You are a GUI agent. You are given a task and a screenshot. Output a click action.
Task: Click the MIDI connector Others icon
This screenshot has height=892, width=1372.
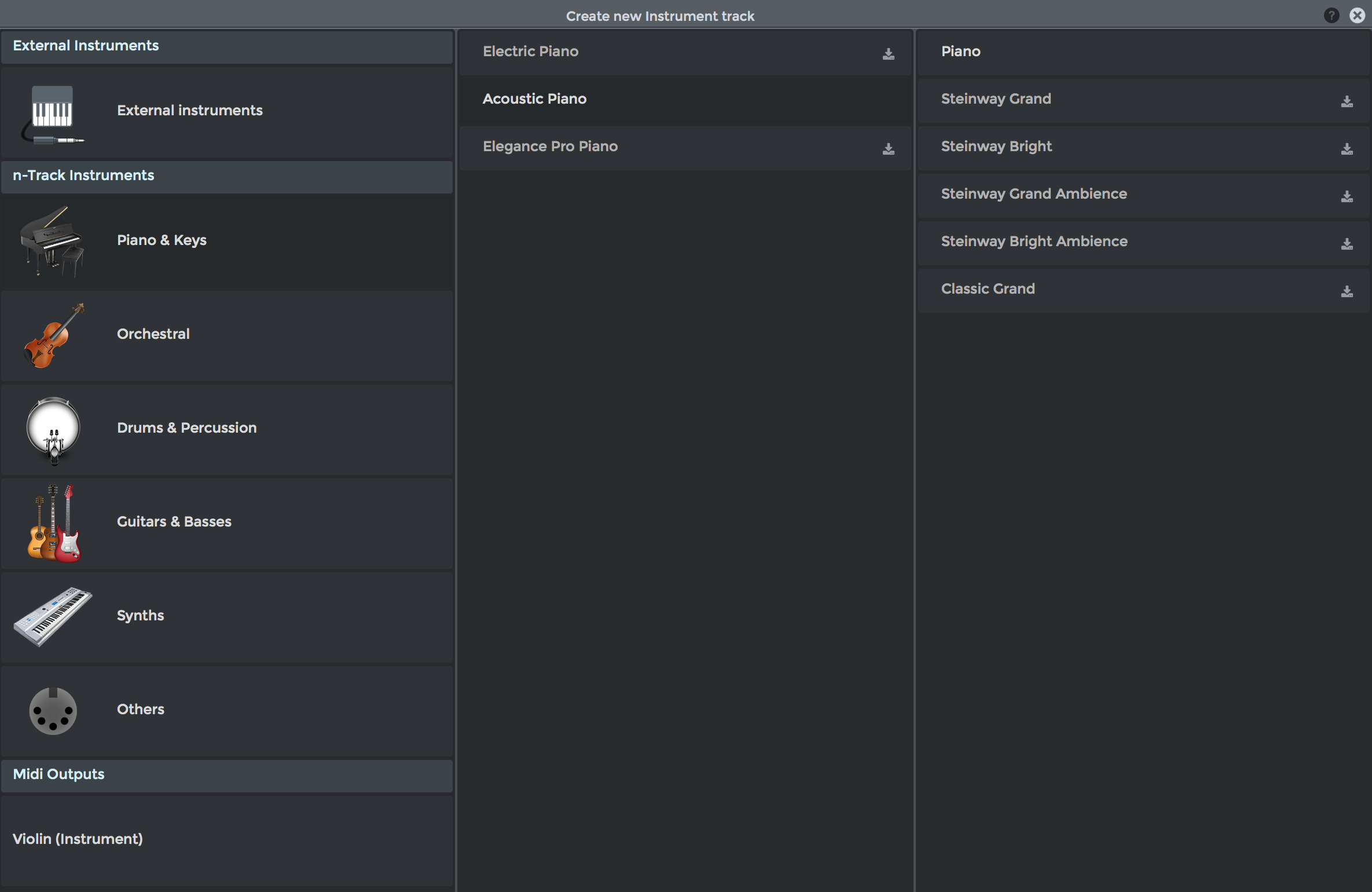tap(53, 711)
